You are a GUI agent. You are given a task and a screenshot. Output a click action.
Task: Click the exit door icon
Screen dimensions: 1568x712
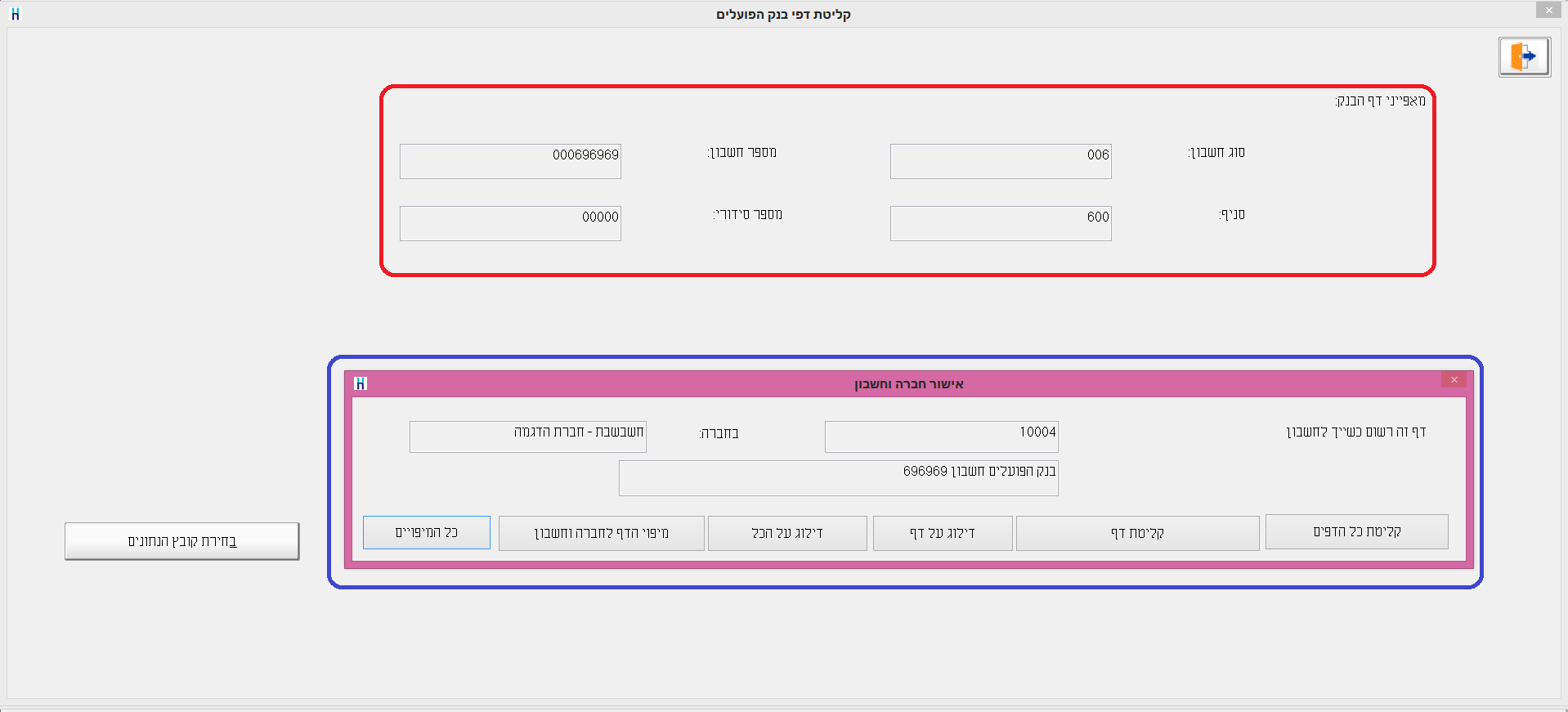(x=1524, y=57)
